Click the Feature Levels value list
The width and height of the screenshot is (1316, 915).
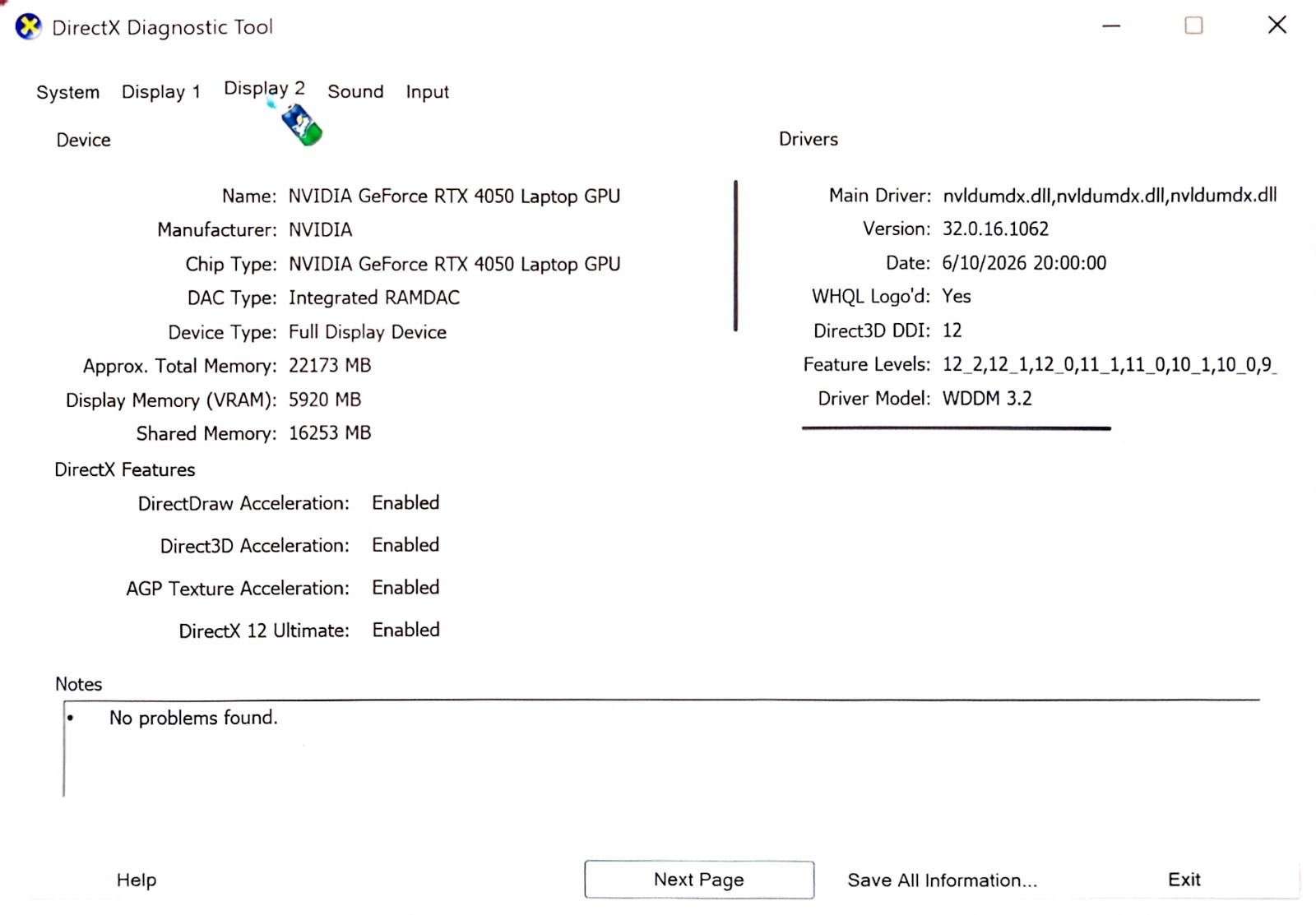coord(1110,364)
